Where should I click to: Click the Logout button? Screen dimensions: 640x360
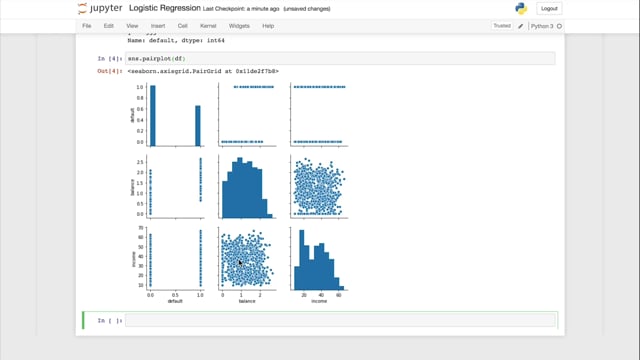tap(549, 9)
